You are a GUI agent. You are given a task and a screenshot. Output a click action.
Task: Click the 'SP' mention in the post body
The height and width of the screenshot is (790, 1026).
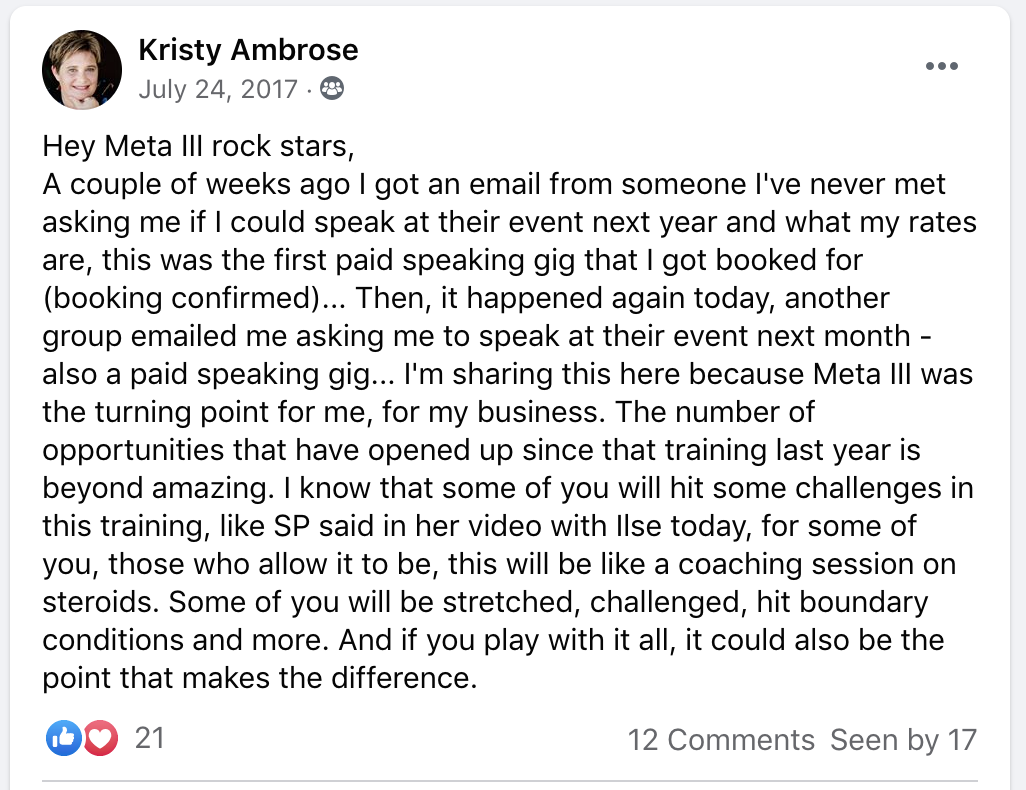pyautogui.click(x=292, y=526)
